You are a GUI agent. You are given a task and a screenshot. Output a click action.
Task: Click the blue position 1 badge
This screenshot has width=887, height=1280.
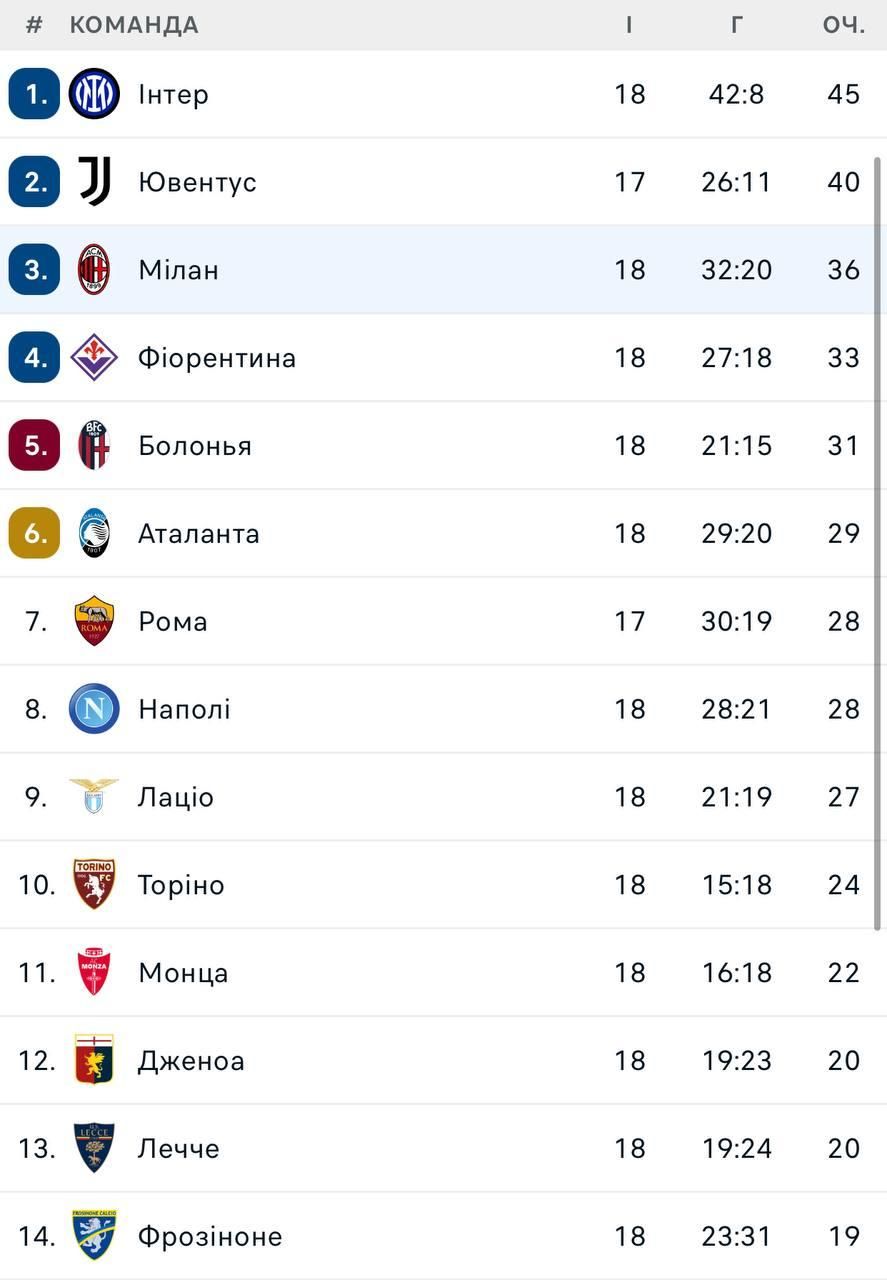(x=35, y=94)
